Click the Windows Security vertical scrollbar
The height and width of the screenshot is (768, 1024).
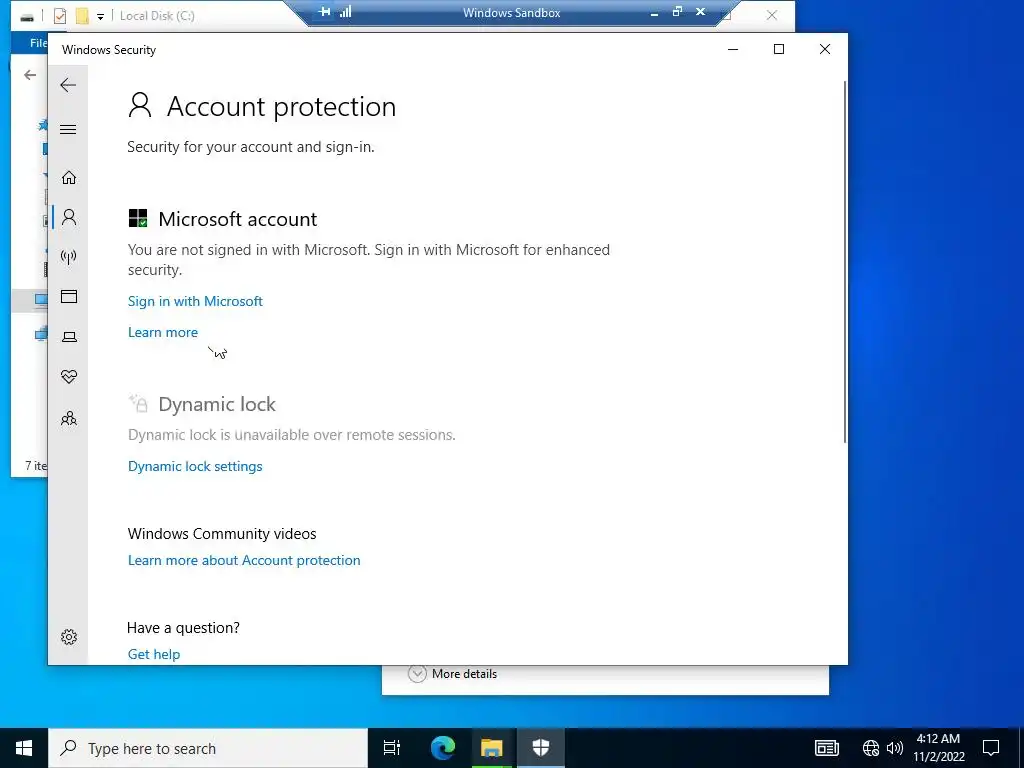(845, 261)
